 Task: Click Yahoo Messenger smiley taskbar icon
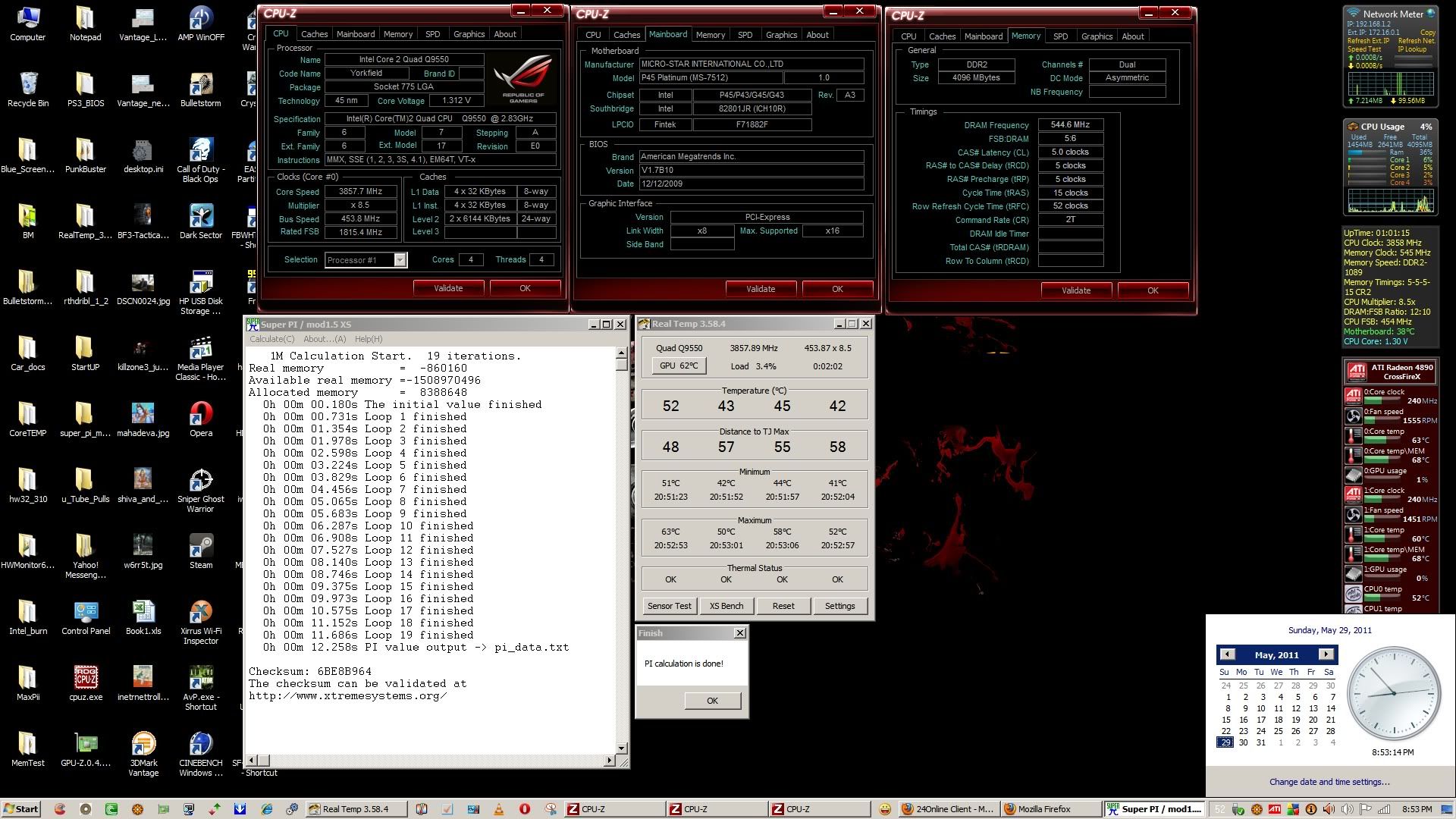[x=884, y=809]
